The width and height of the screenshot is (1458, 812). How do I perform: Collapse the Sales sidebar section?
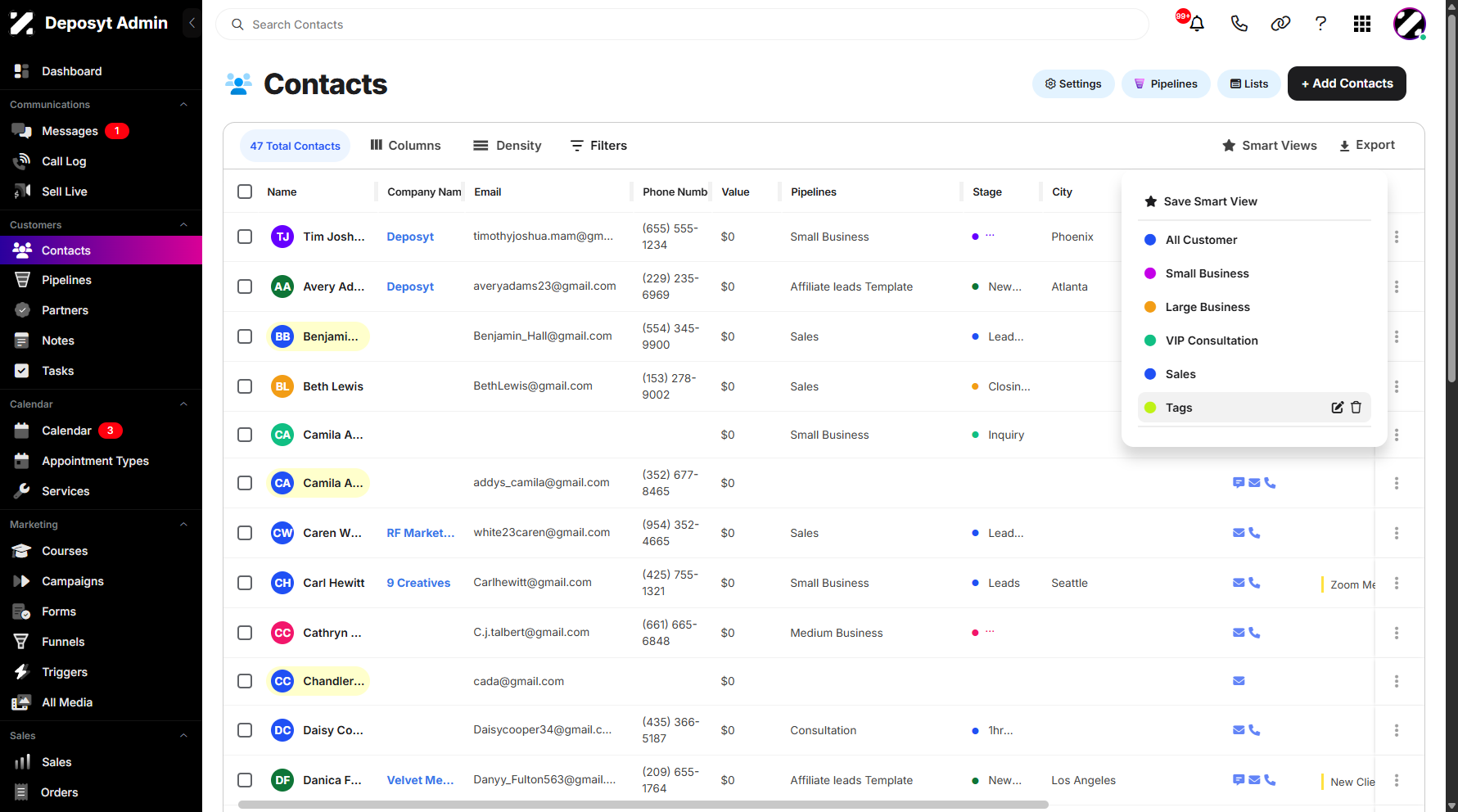click(x=183, y=736)
